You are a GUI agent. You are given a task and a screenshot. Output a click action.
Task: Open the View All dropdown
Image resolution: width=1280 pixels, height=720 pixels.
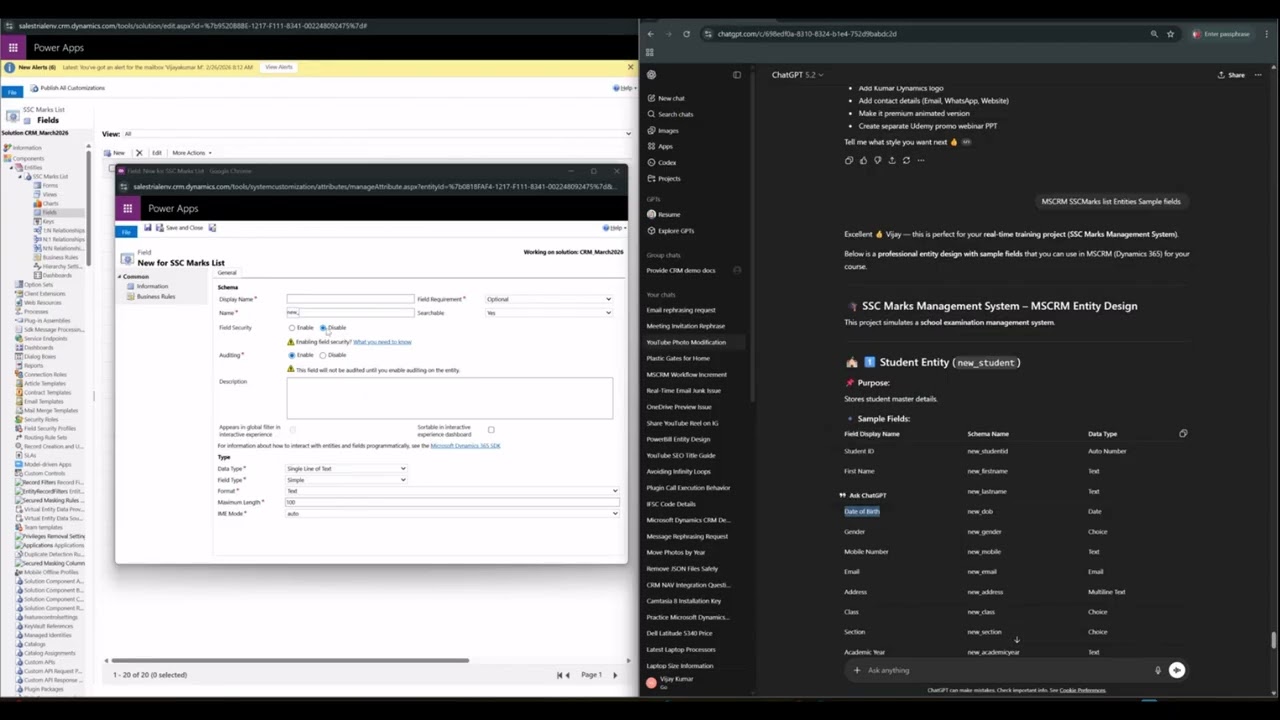point(378,134)
